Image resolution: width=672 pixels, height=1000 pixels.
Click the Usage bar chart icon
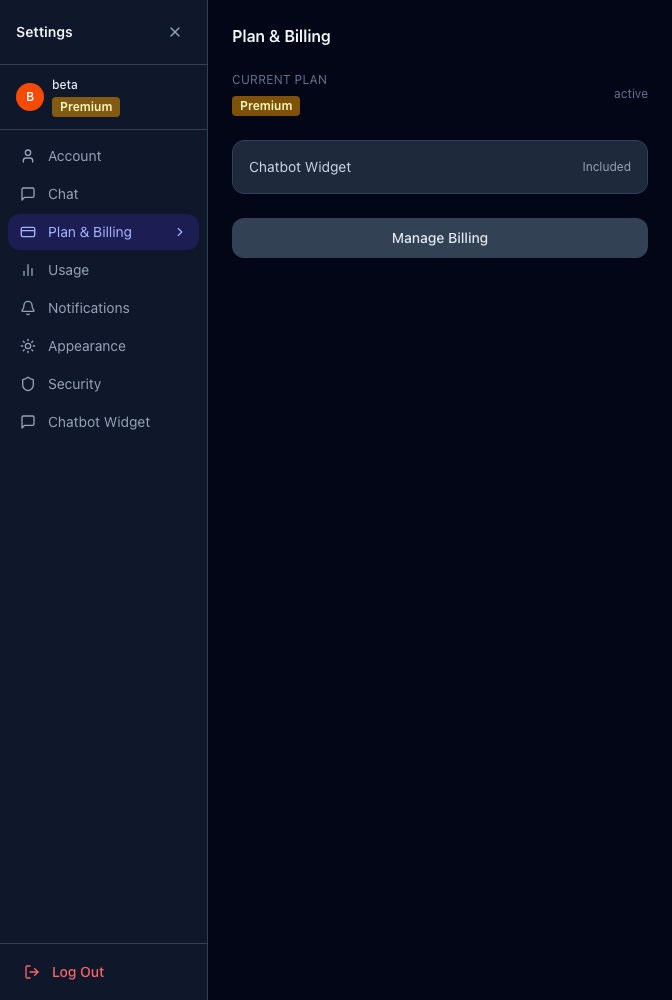click(28, 270)
